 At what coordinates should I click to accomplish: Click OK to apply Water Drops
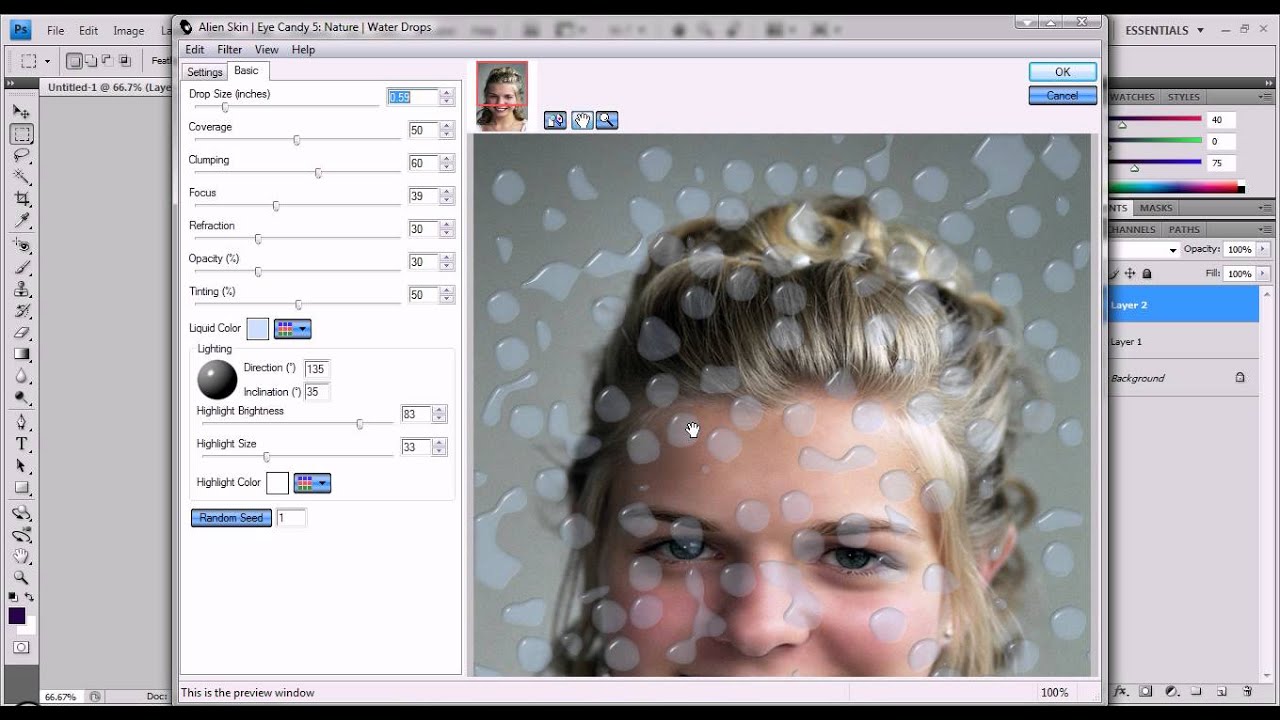coord(1062,72)
